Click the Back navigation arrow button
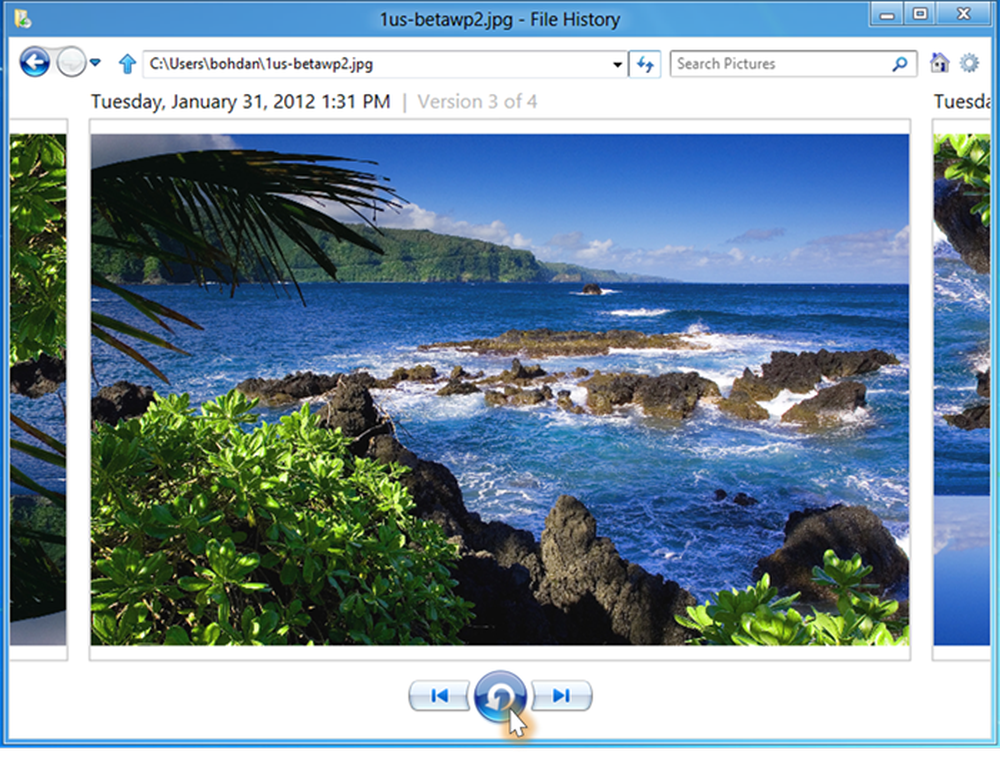 click(x=34, y=63)
